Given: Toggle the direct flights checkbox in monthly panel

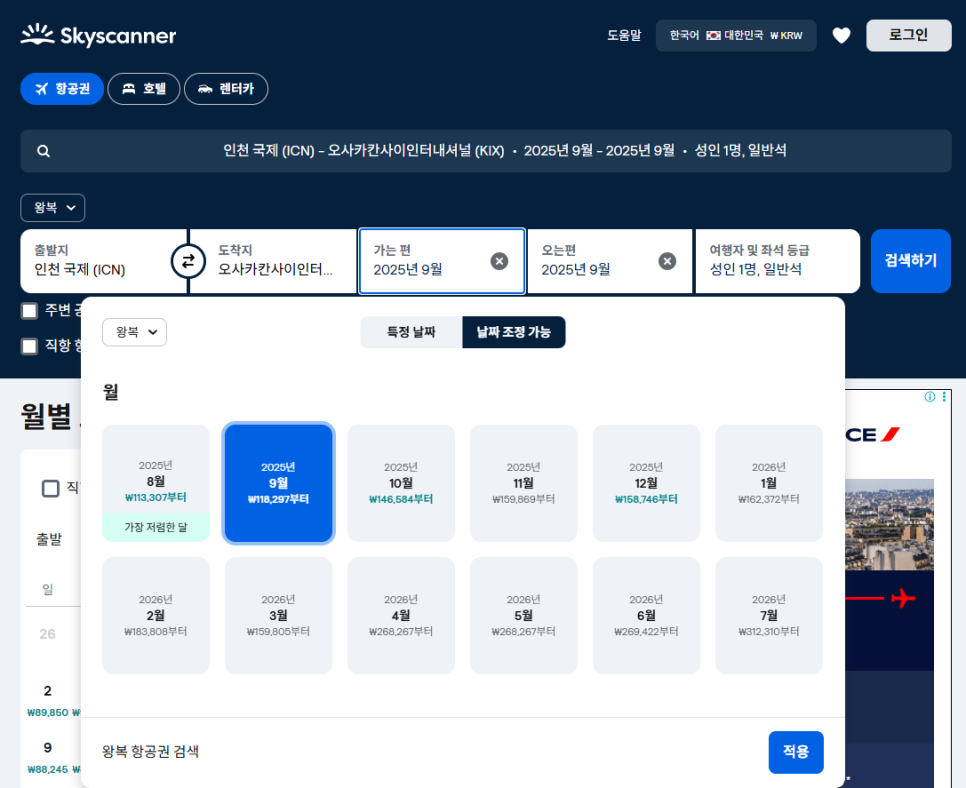Looking at the screenshot, I should (x=51, y=489).
